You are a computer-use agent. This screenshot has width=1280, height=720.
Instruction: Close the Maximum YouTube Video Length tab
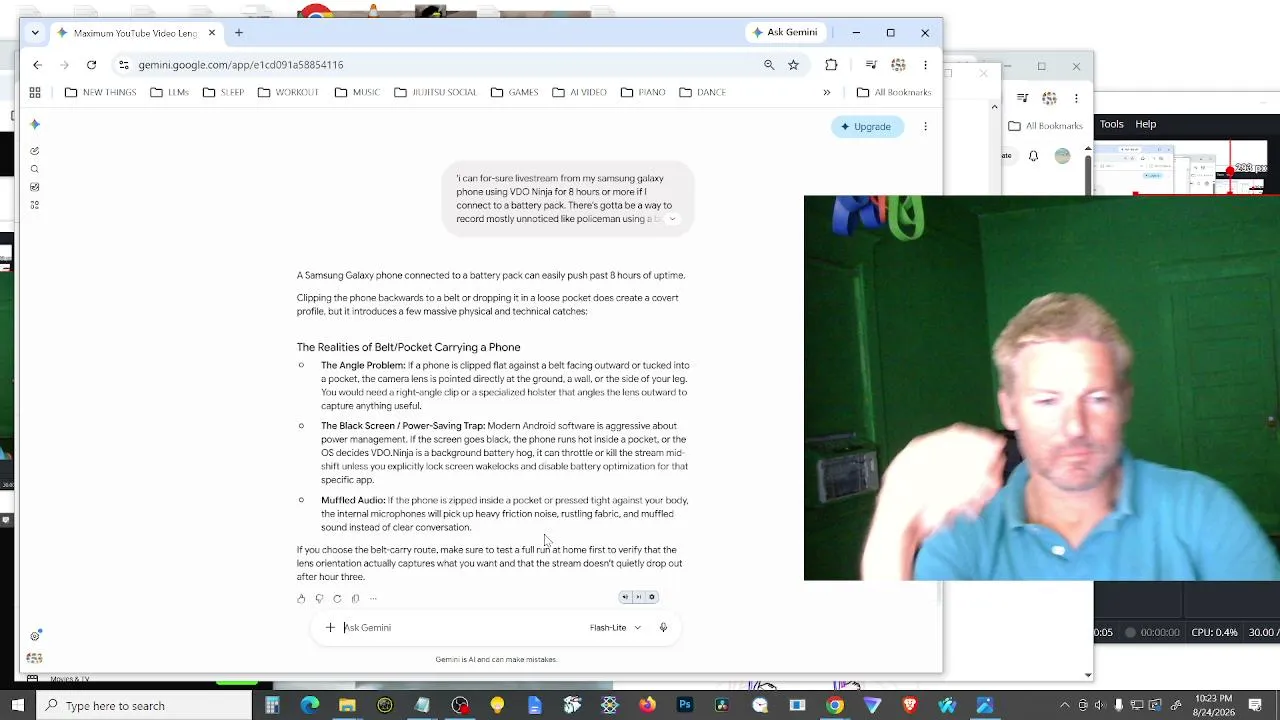(x=212, y=33)
